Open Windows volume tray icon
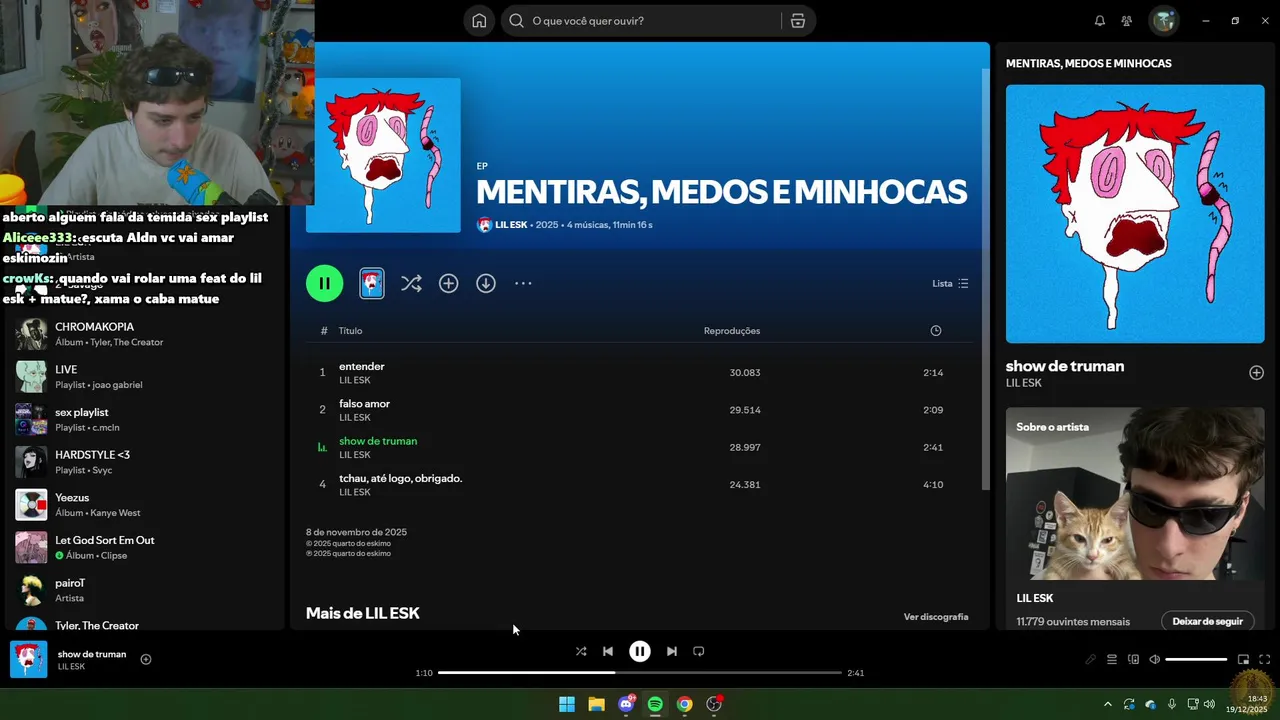Image resolution: width=1280 pixels, height=720 pixels. coord(1211,704)
